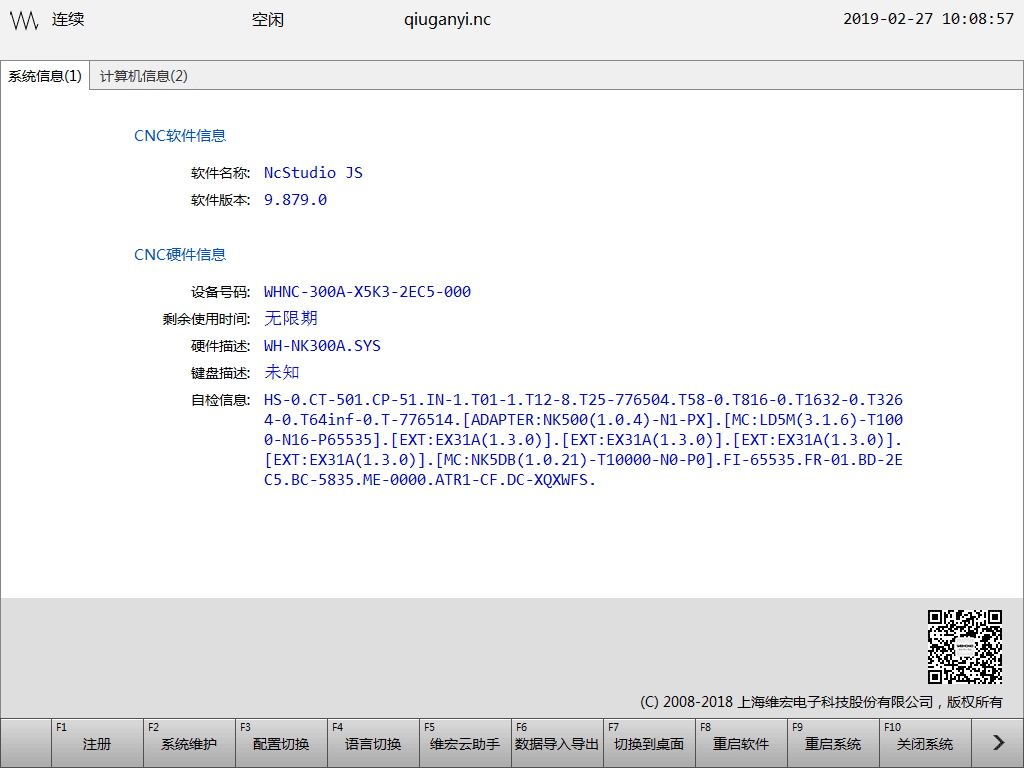Click the QR code image
The image size is (1024, 768).
[965, 647]
